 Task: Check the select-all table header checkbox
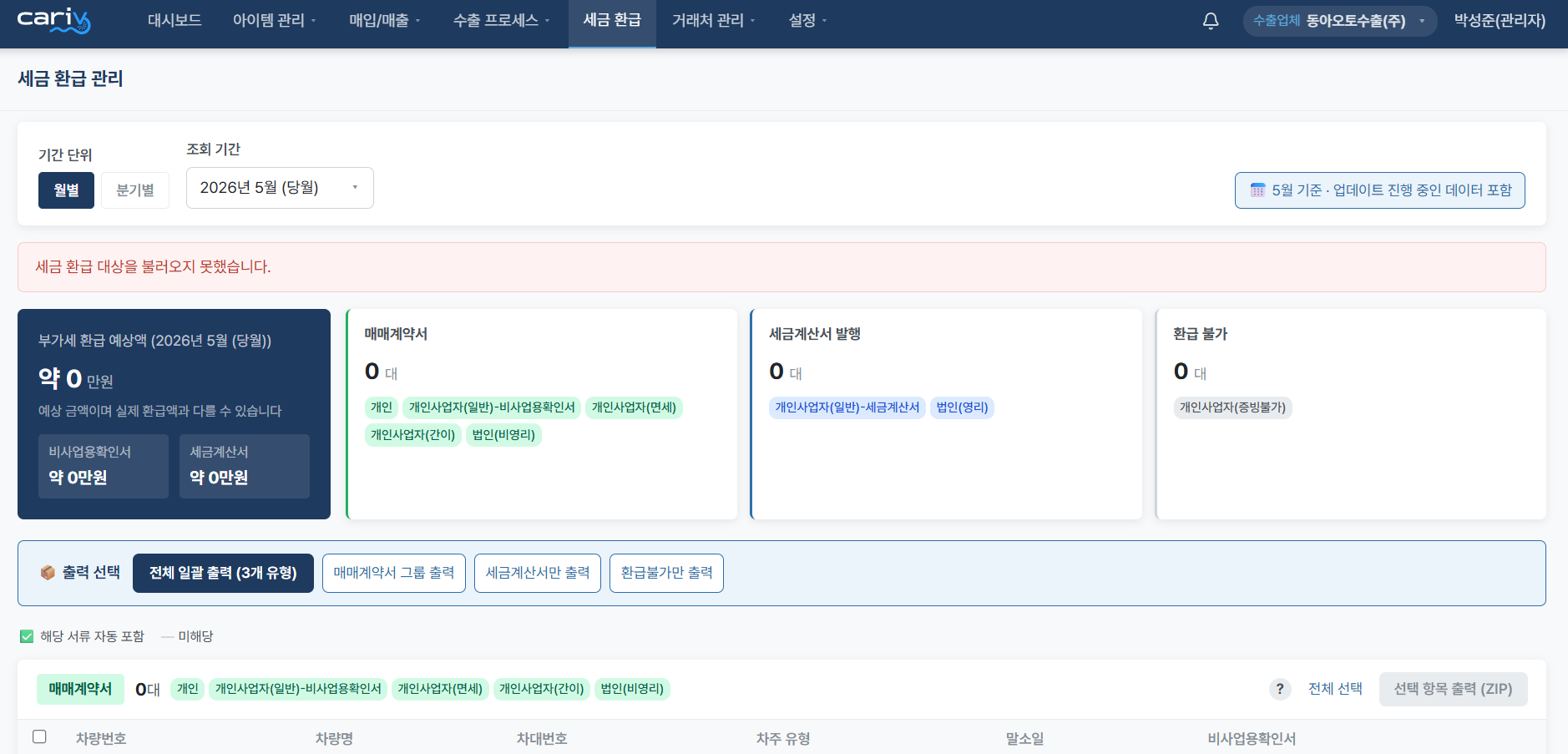click(x=39, y=736)
